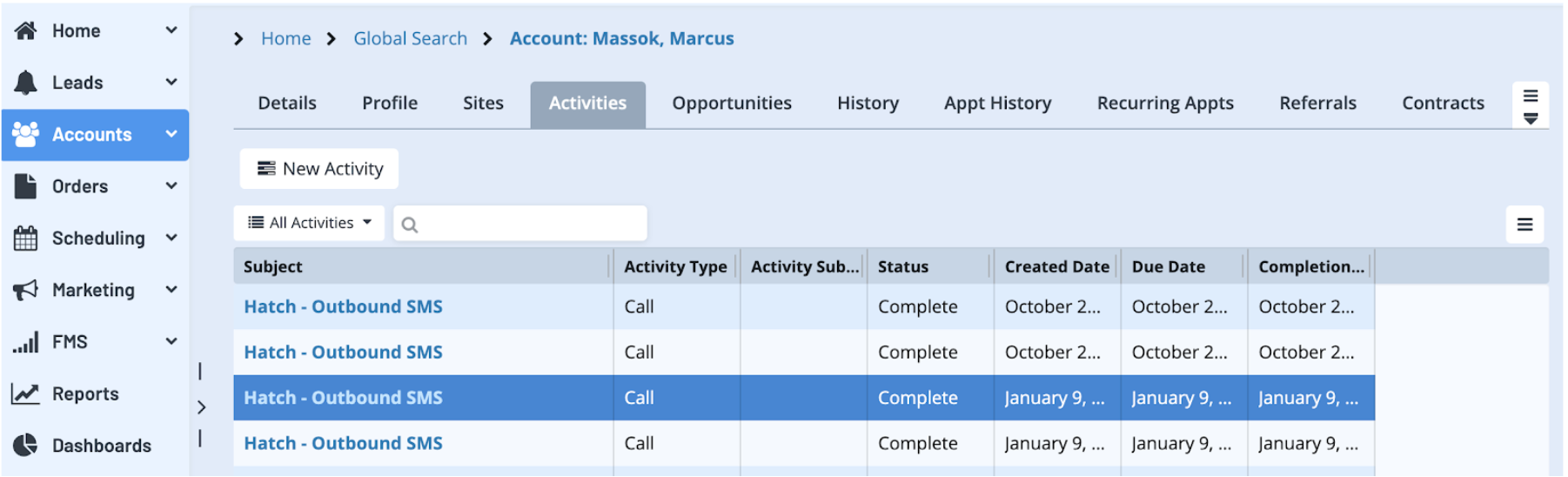Switch to the Appt History tab
This screenshot has width=1568, height=477.
(997, 104)
